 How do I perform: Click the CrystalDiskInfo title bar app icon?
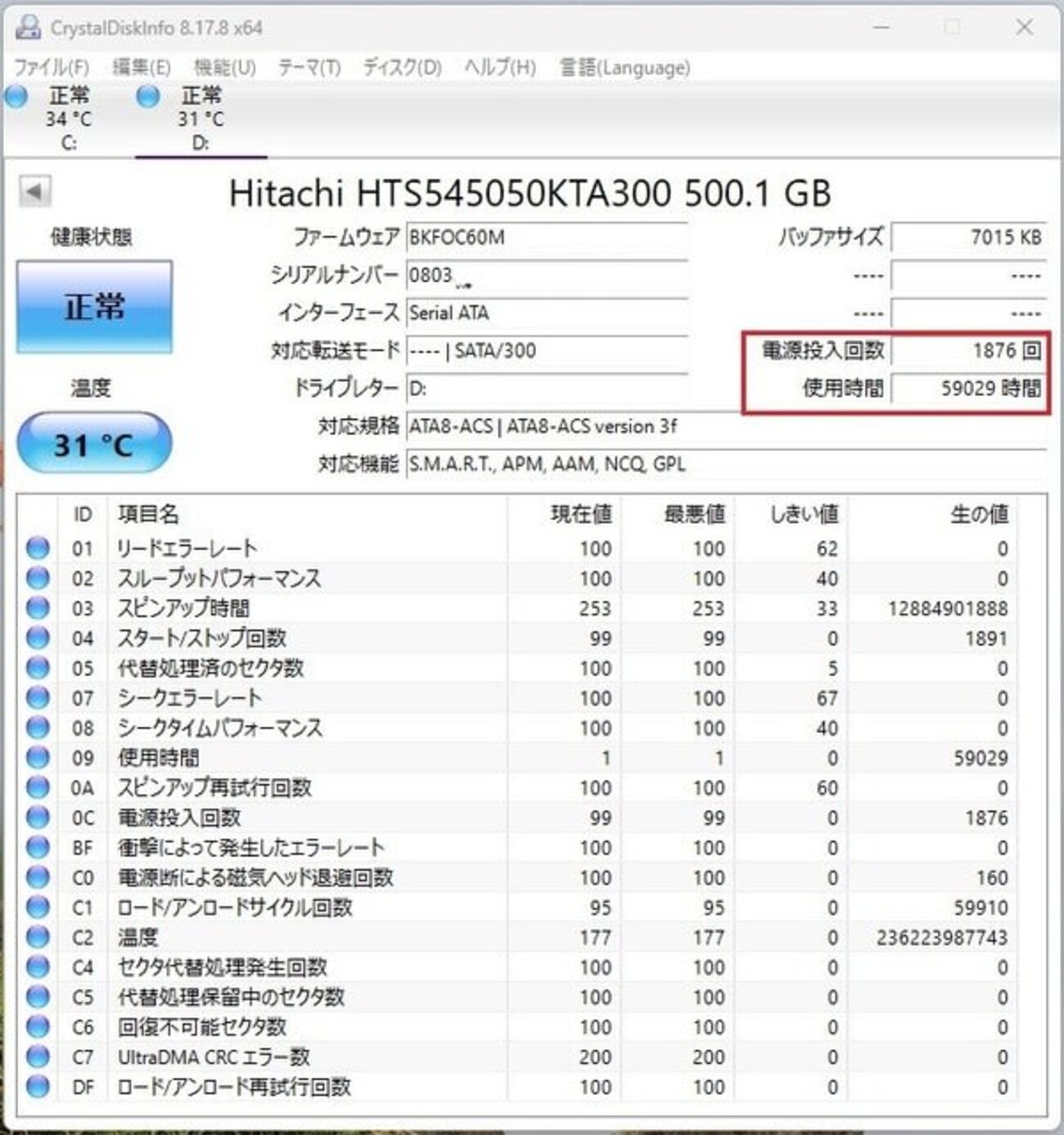click(29, 28)
